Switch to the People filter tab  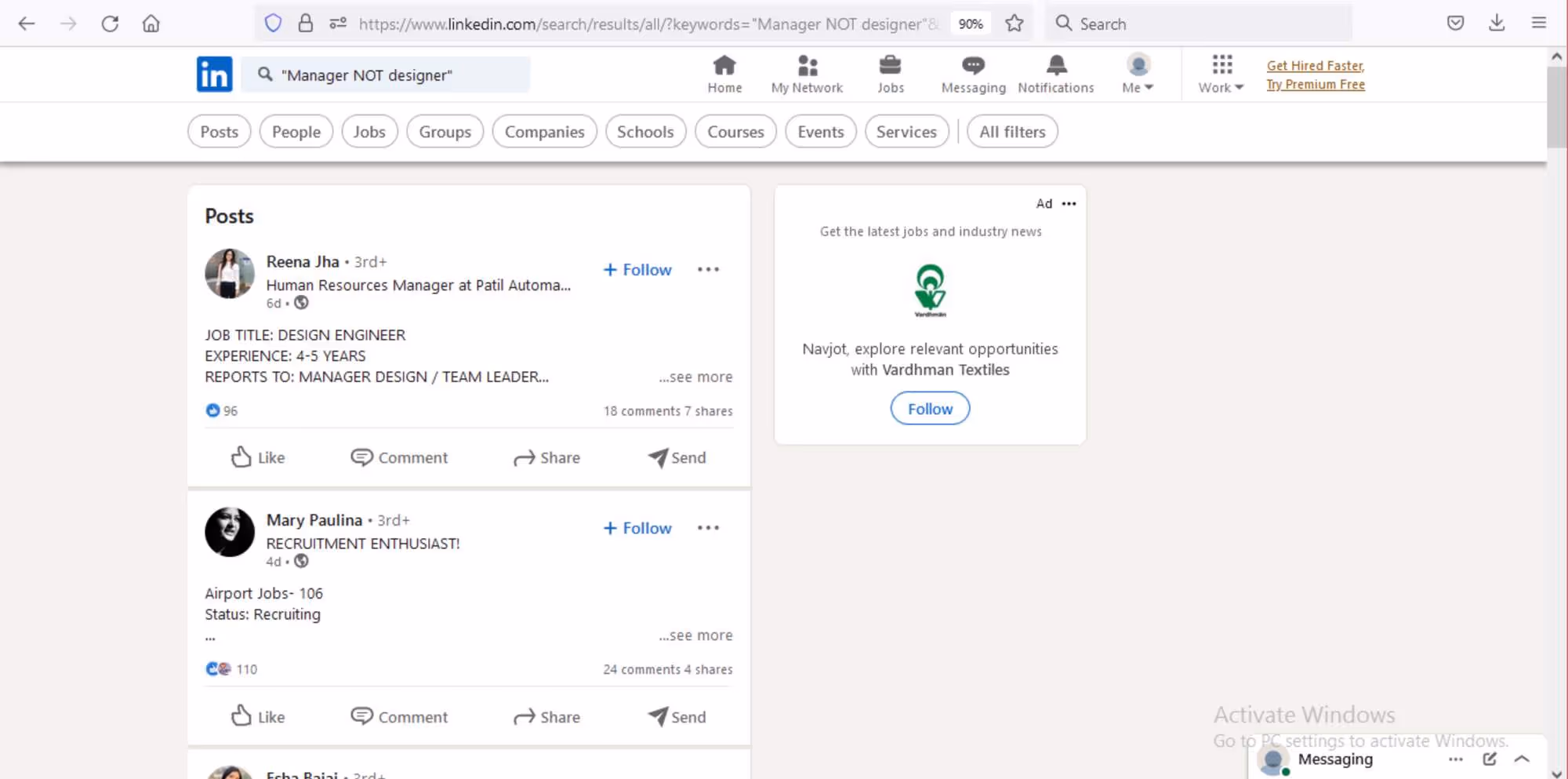coord(296,131)
